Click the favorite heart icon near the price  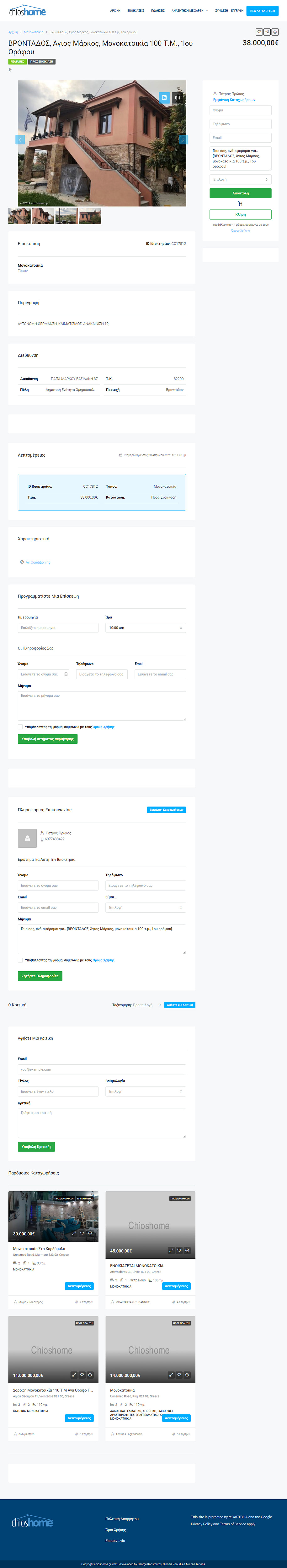259,32
